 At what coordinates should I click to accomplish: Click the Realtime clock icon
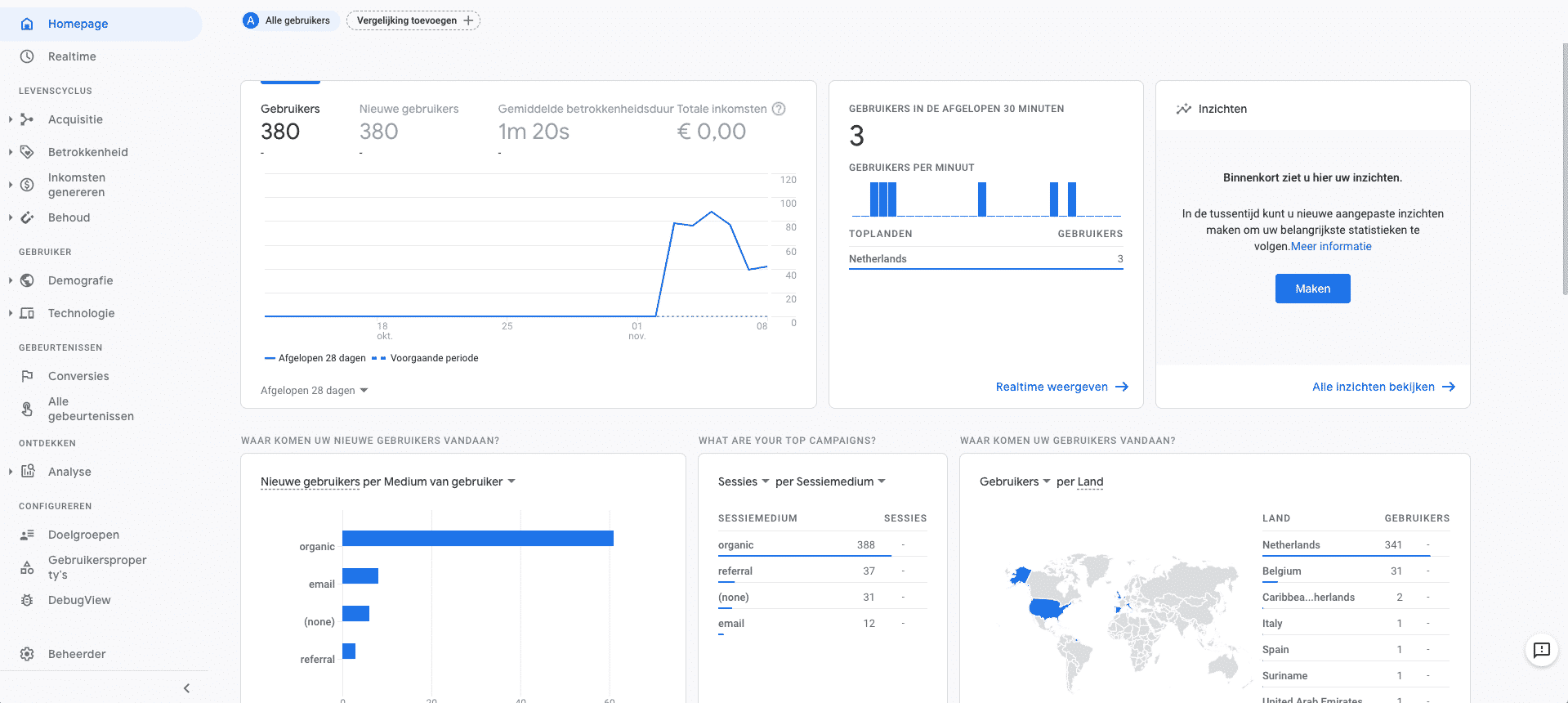27,56
